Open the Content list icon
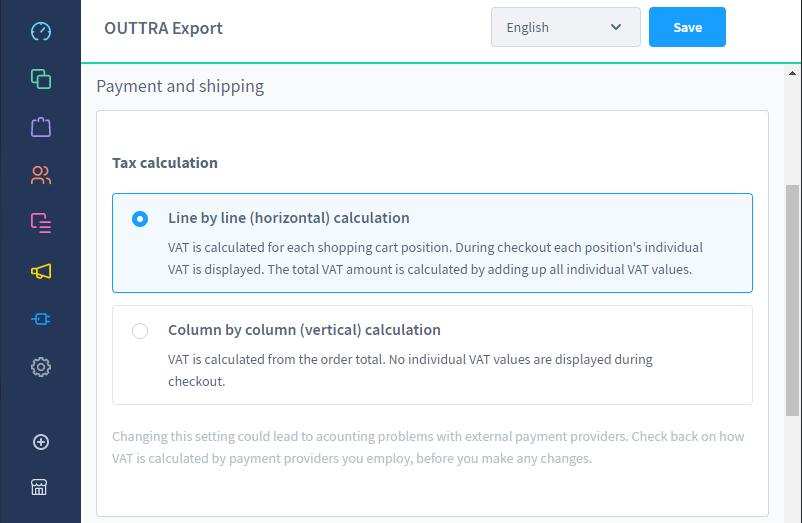The height and width of the screenshot is (523, 802). 41,223
